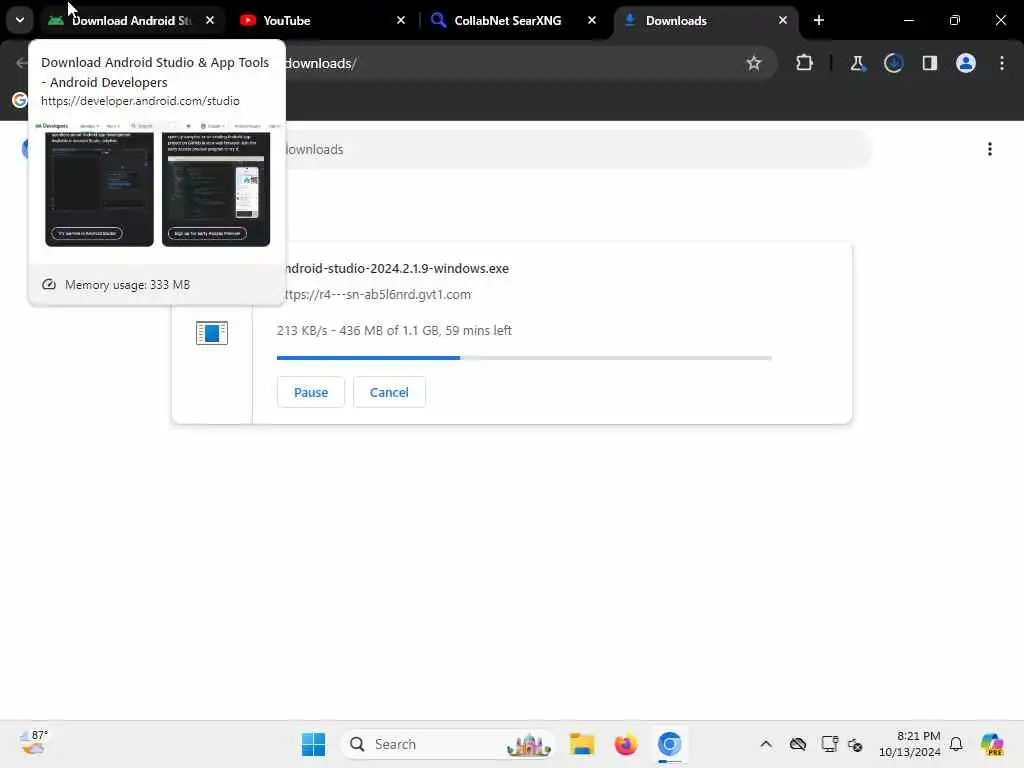Click the taskbar Search box
1024x768 pixels.
[448, 744]
